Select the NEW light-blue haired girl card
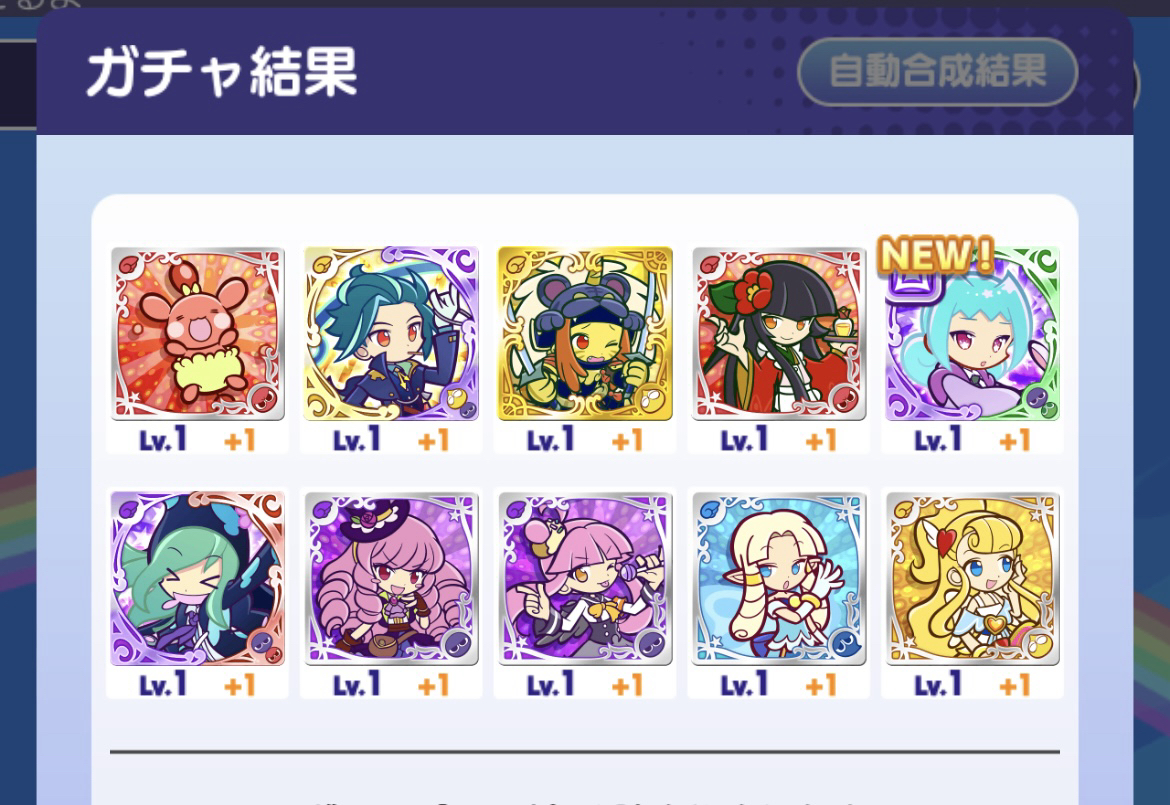This screenshot has width=1170, height=805. [972, 333]
